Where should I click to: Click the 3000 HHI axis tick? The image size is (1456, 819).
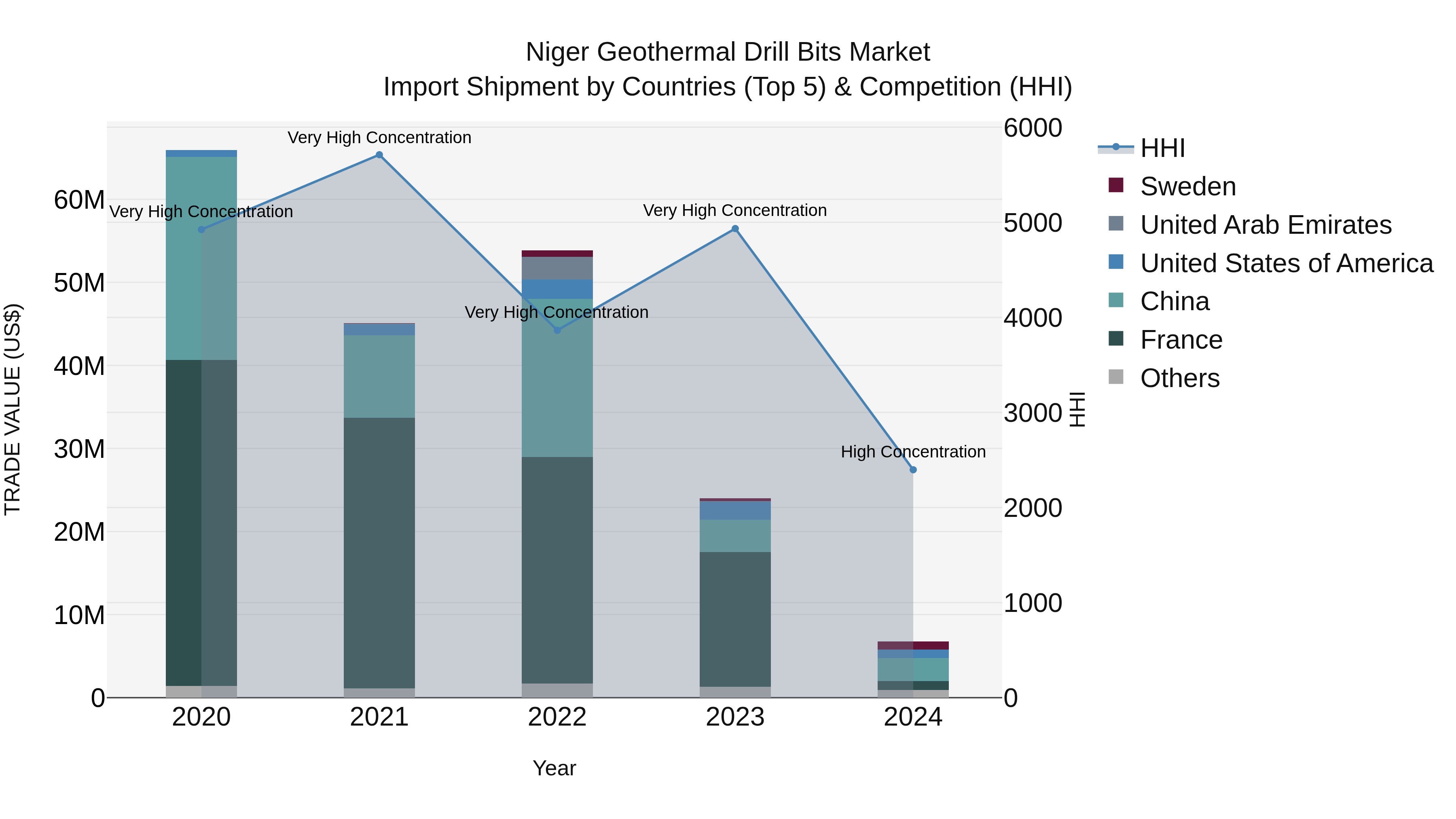click(1033, 413)
